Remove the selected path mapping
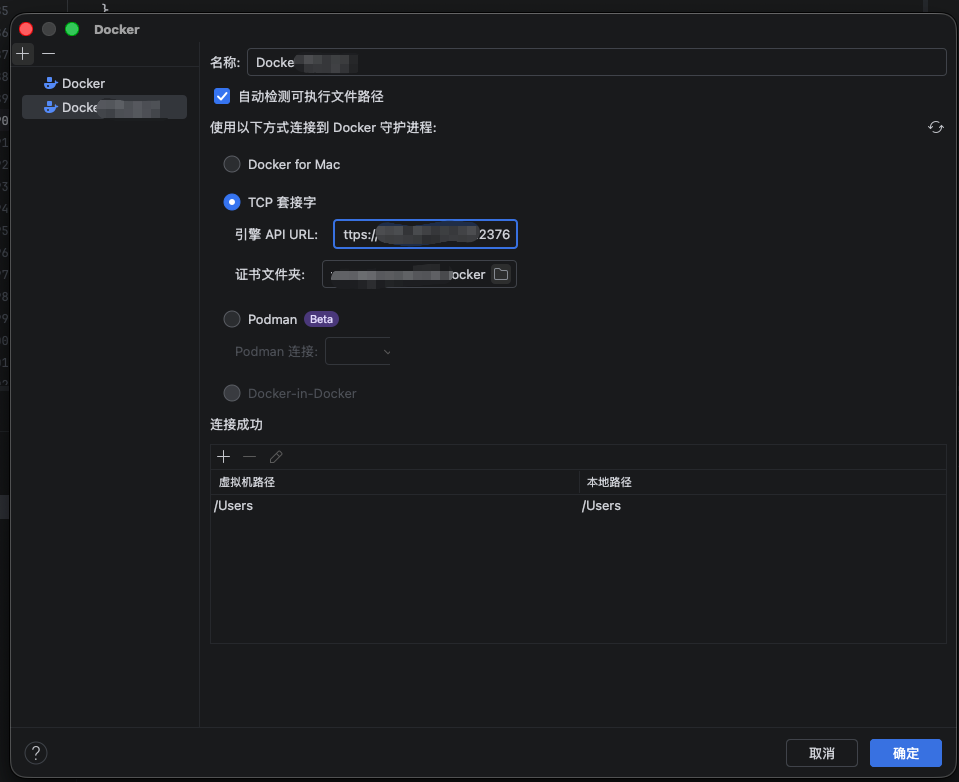This screenshot has width=959, height=782. tap(250, 457)
